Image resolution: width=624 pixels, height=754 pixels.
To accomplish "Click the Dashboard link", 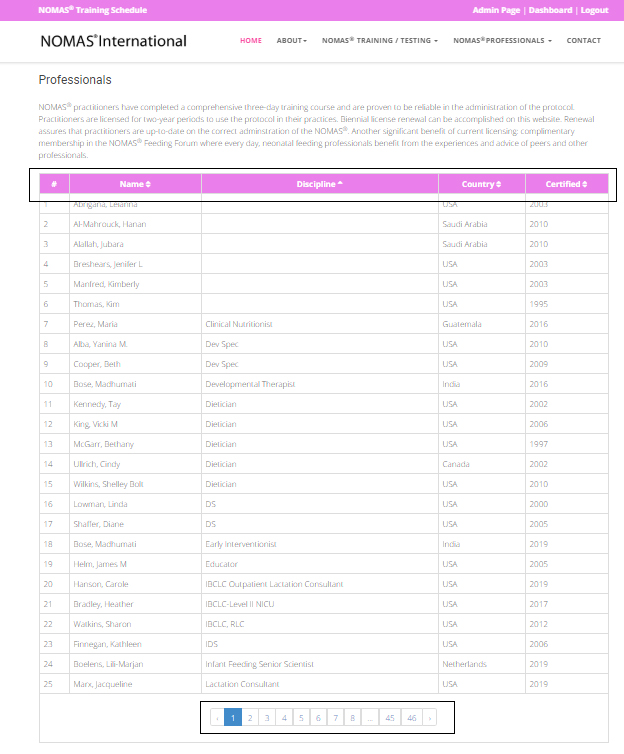I will (550, 10).
